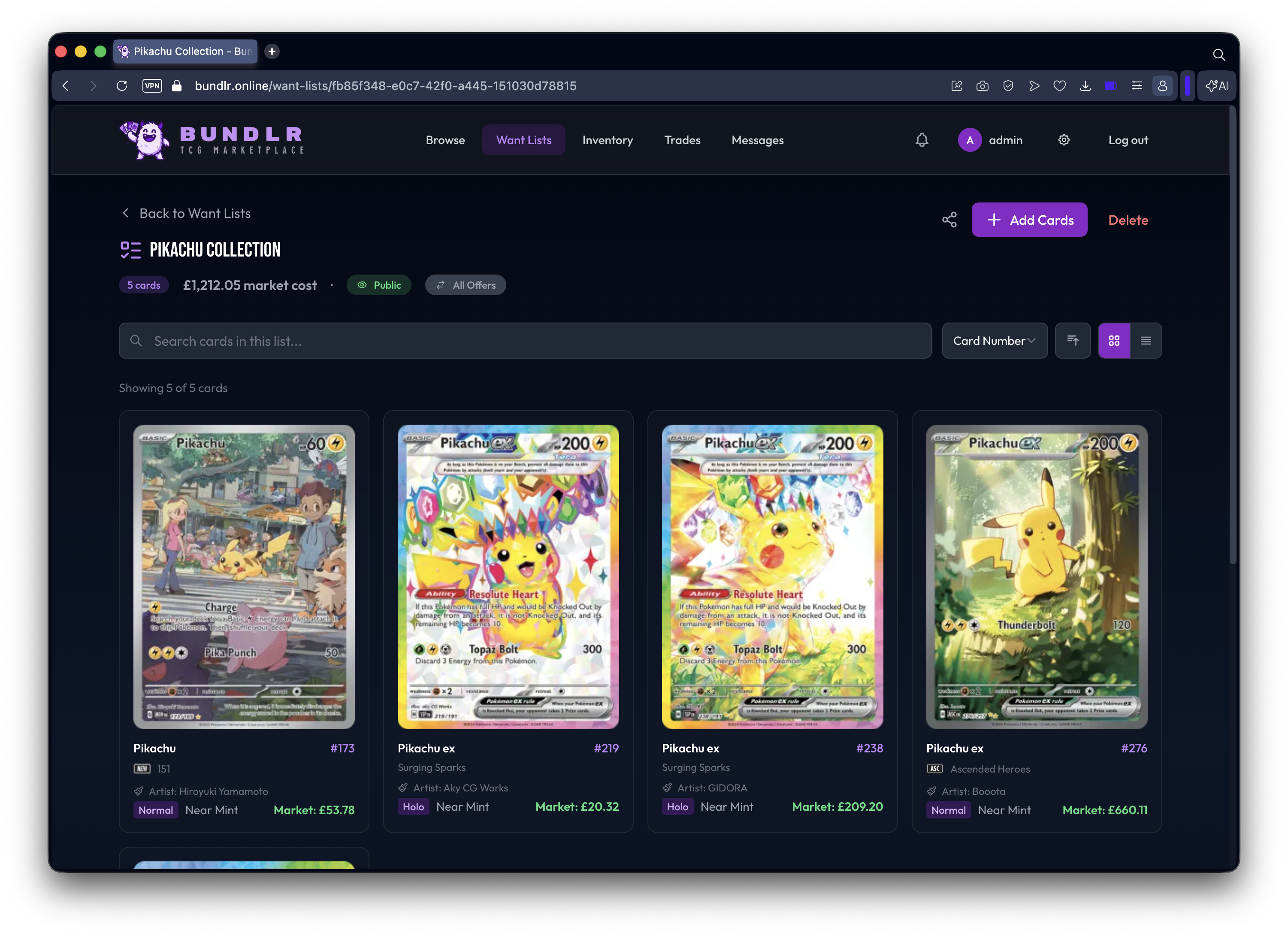Open the admin profile name

1005,140
